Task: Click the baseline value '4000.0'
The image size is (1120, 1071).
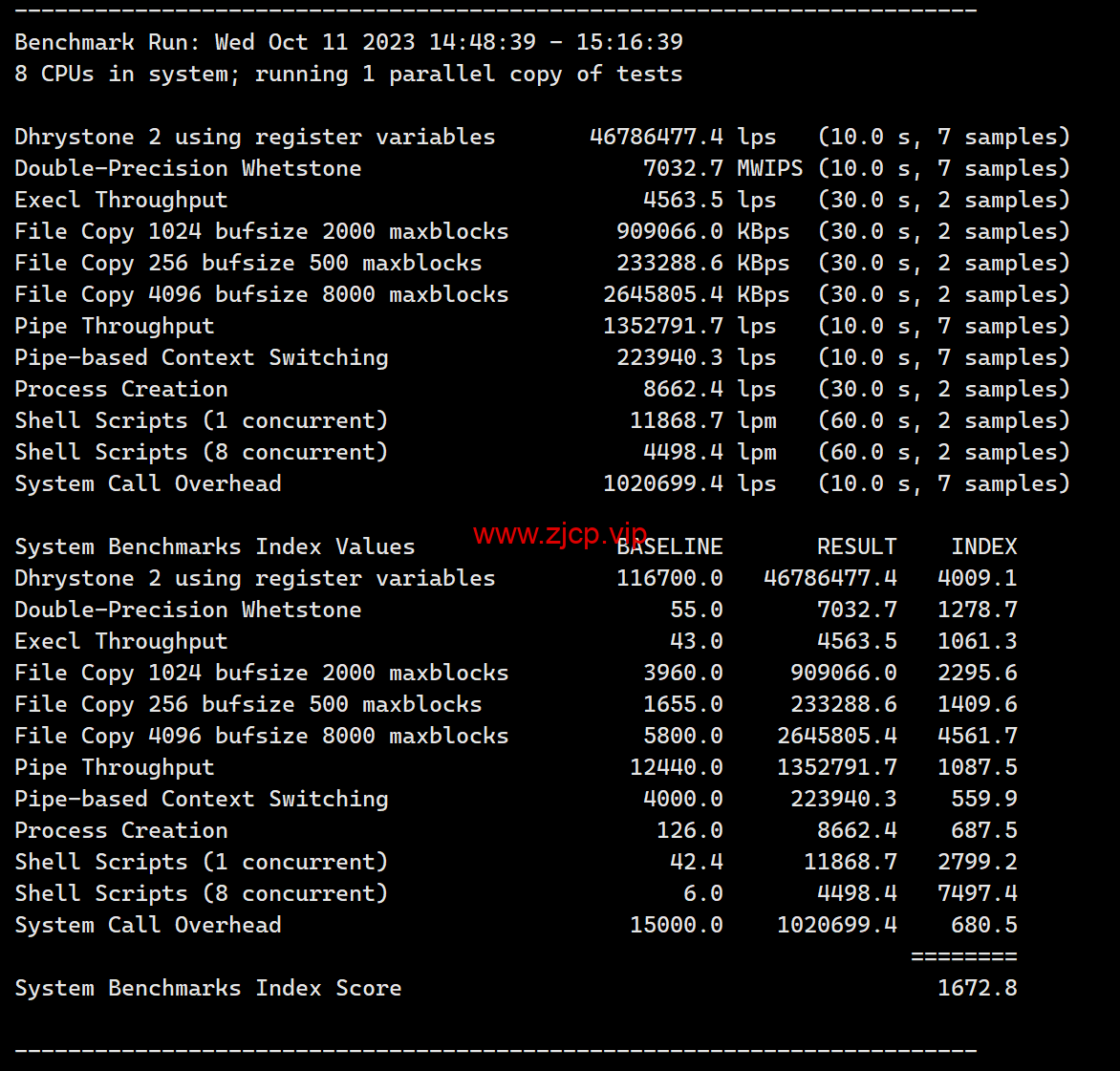Action: (x=683, y=799)
